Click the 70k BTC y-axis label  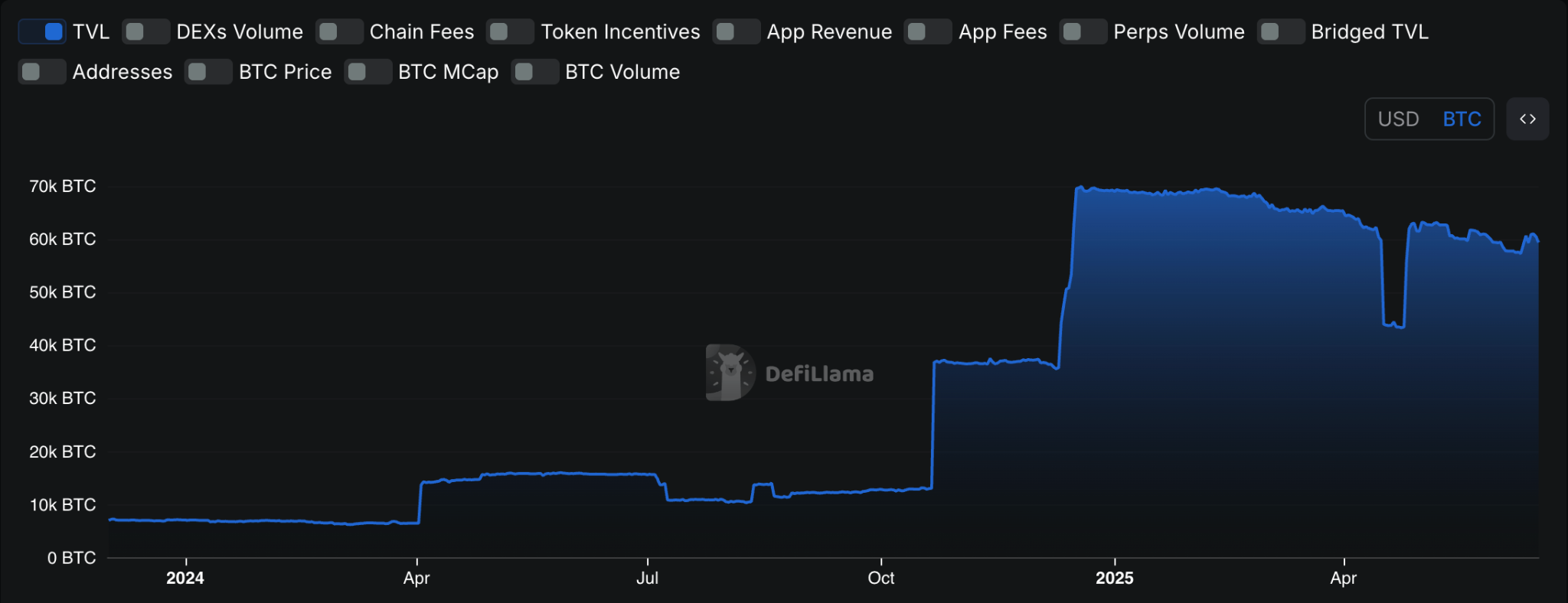62,186
